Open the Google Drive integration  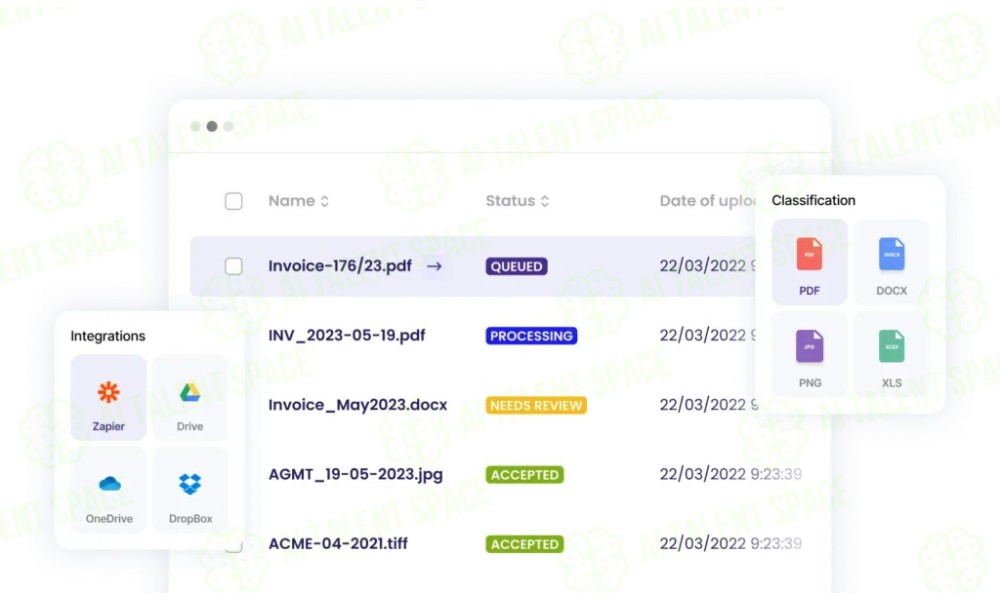click(x=190, y=397)
